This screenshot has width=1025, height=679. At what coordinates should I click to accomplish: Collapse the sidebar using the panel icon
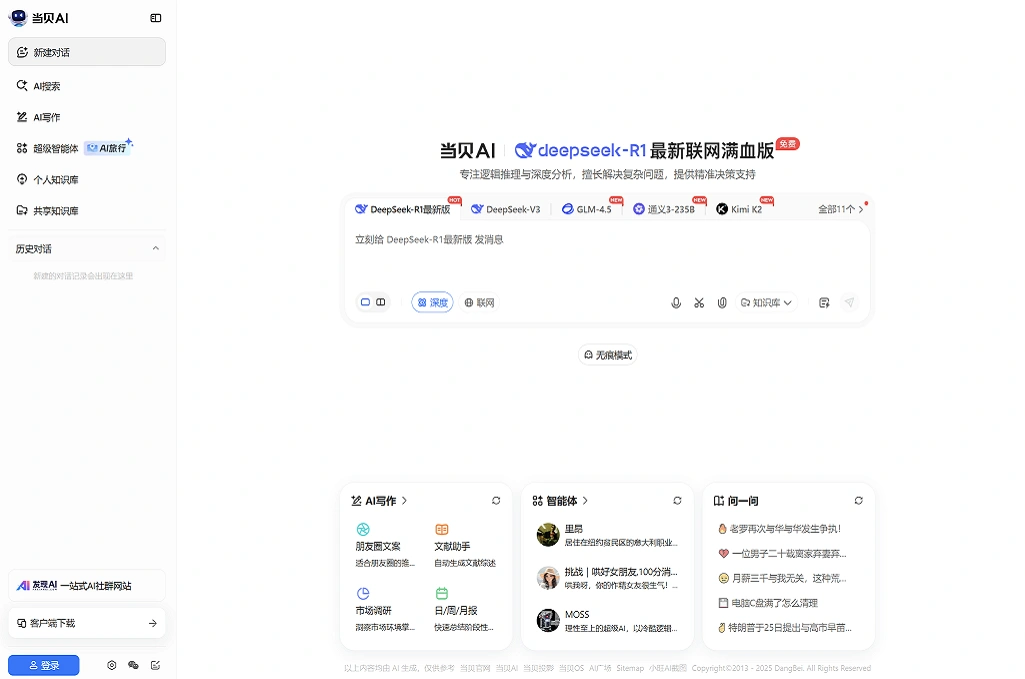tap(155, 18)
